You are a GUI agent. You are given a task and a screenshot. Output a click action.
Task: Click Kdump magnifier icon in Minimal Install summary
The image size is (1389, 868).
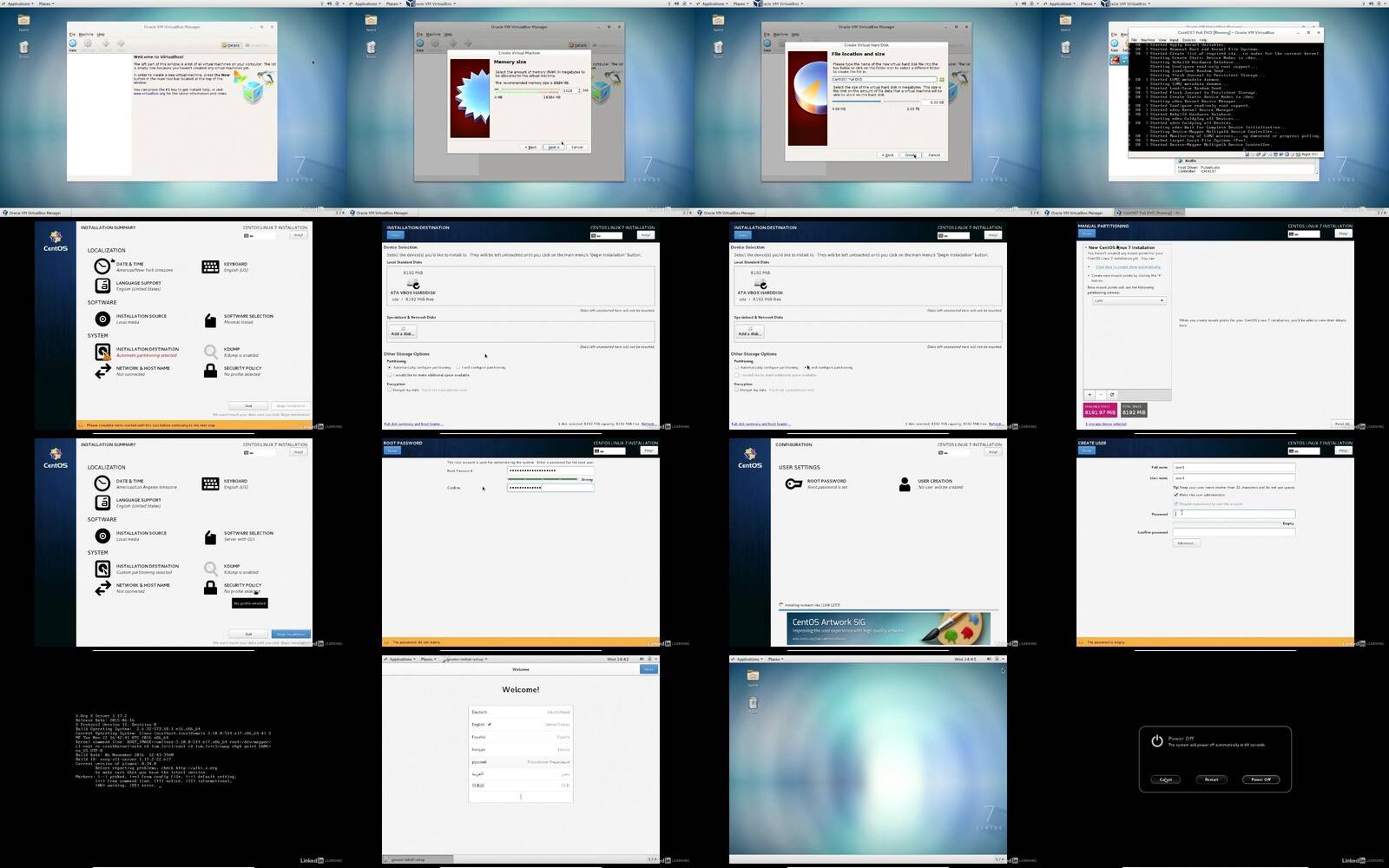[210, 352]
